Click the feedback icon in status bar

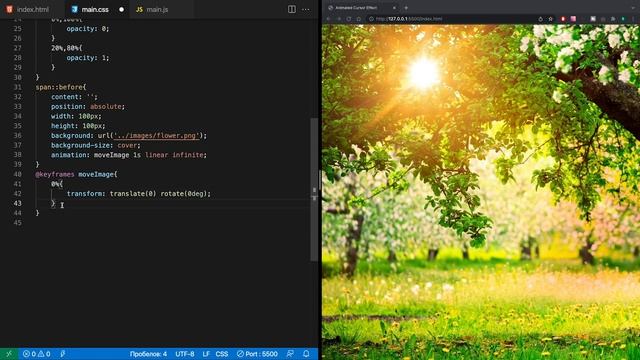pyautogui.click(x=290, y=354)
